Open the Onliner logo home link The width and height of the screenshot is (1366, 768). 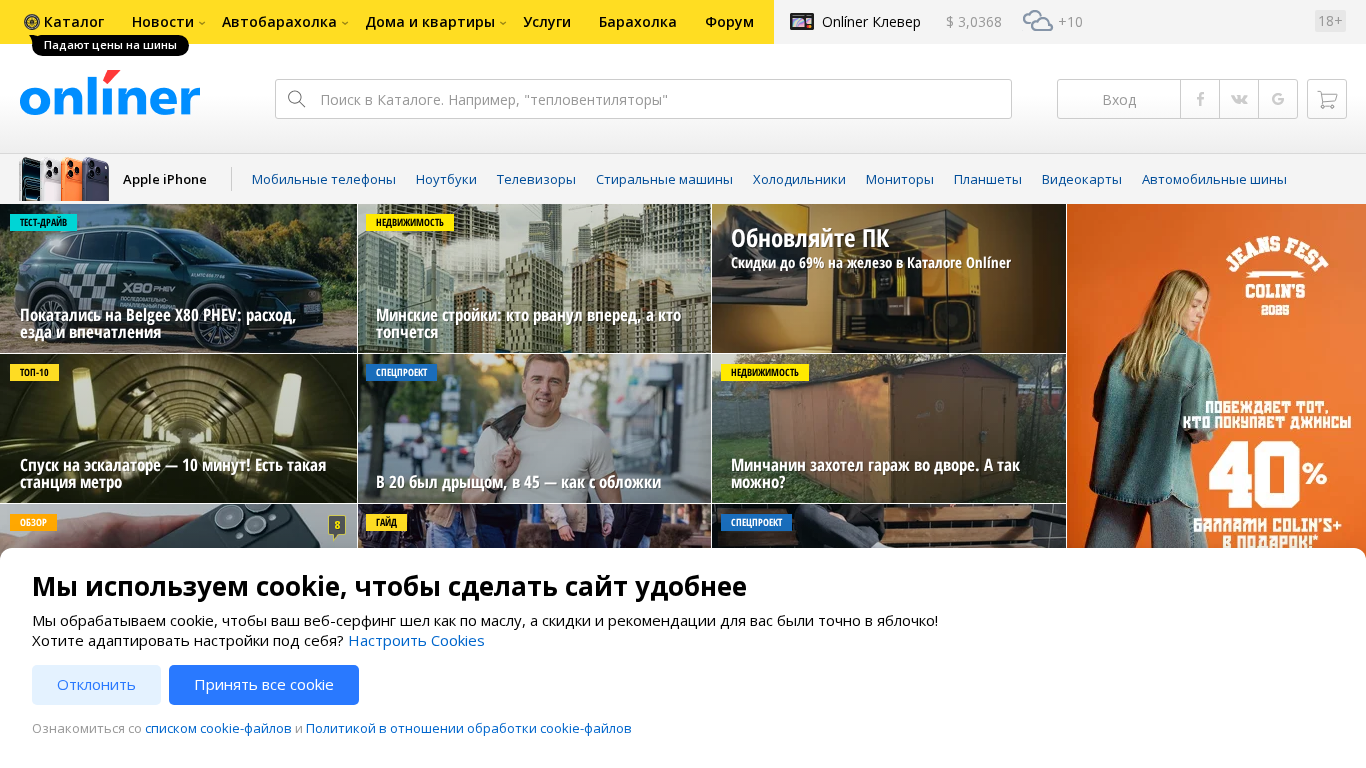click(x=110, y=93)
